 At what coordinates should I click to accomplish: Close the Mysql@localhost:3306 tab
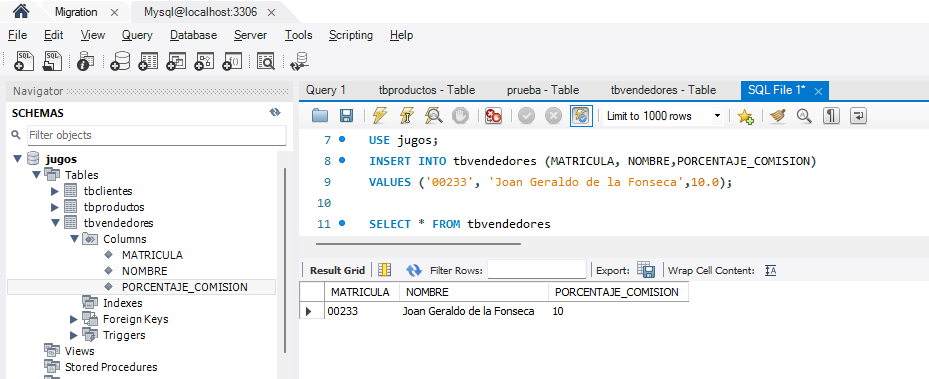[x=271, y=12]
